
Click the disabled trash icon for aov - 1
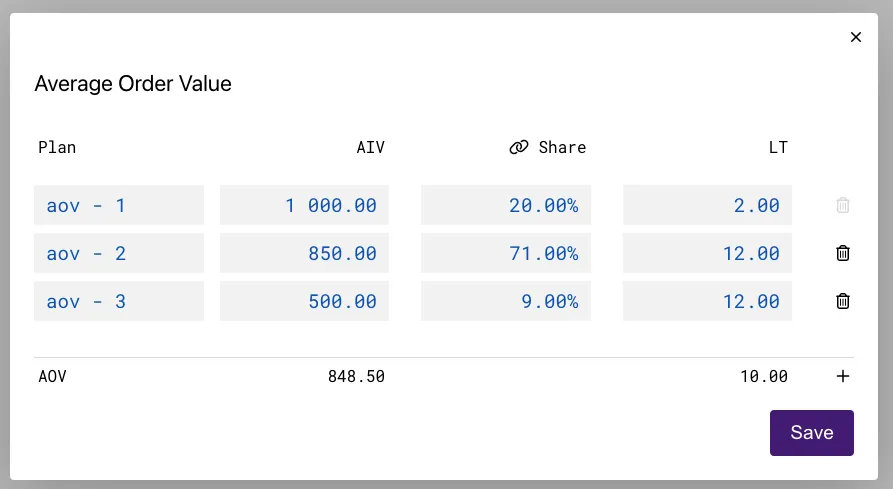843,205
